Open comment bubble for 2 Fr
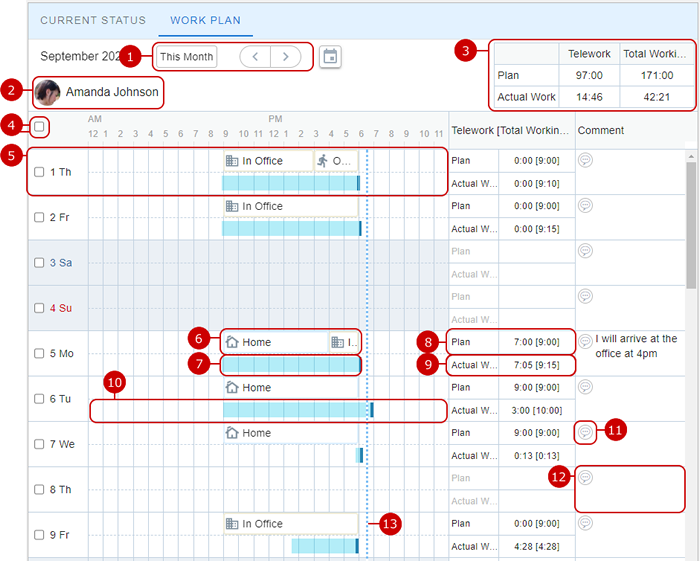The image size is (700, 561). point(585,205)
